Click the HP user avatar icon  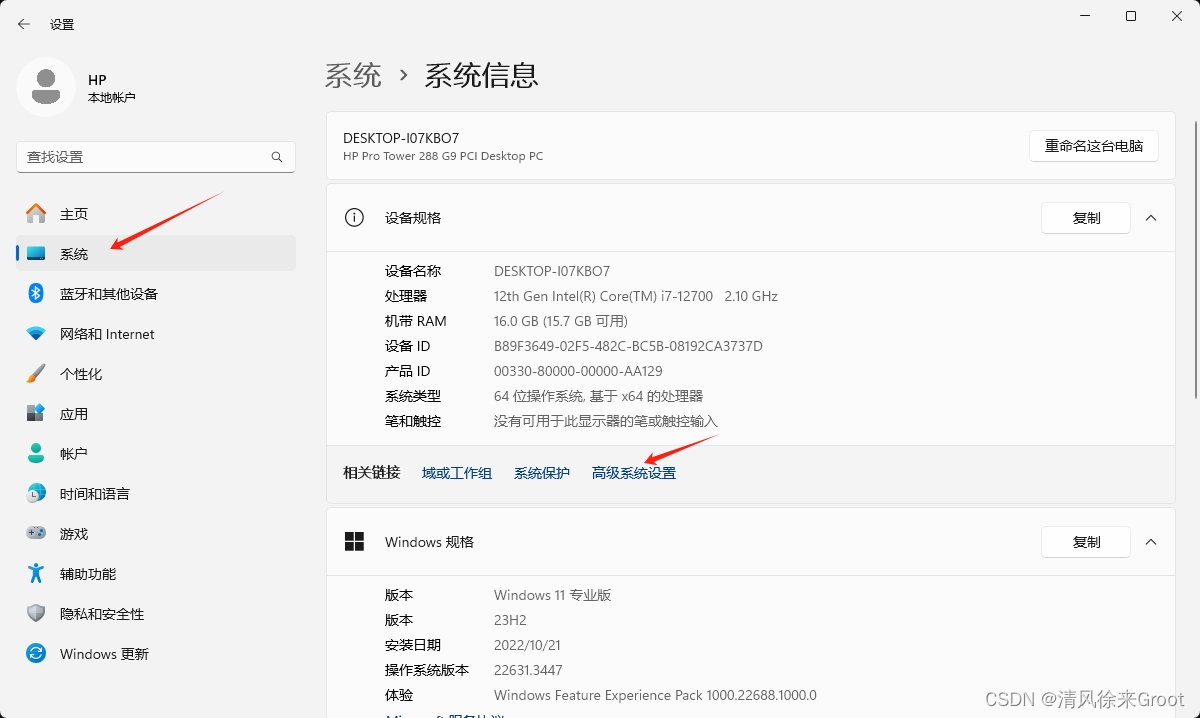click(x=45, y=87)
